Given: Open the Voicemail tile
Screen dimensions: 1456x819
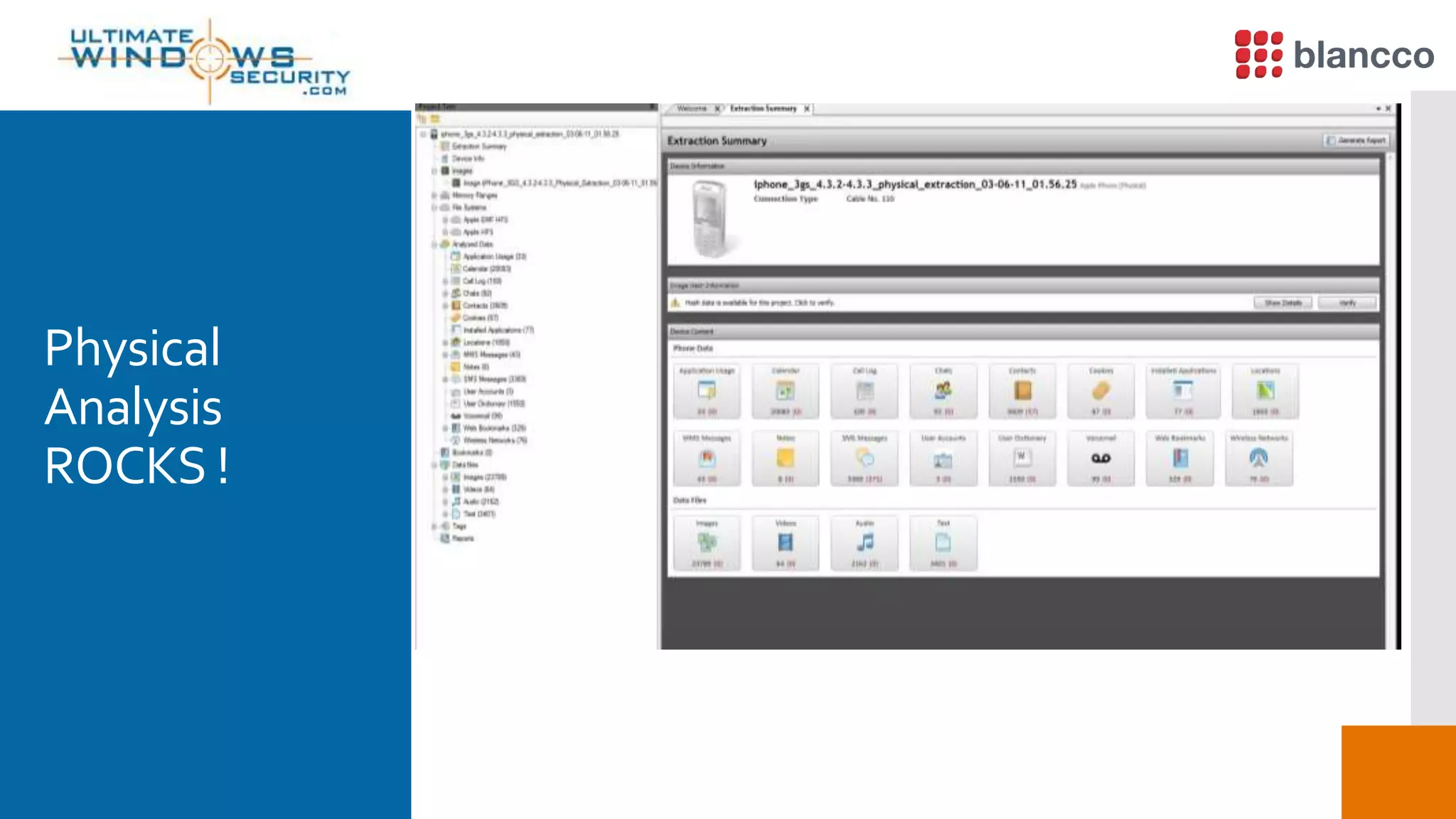Looking at the screenshot, I should 1101,459.
